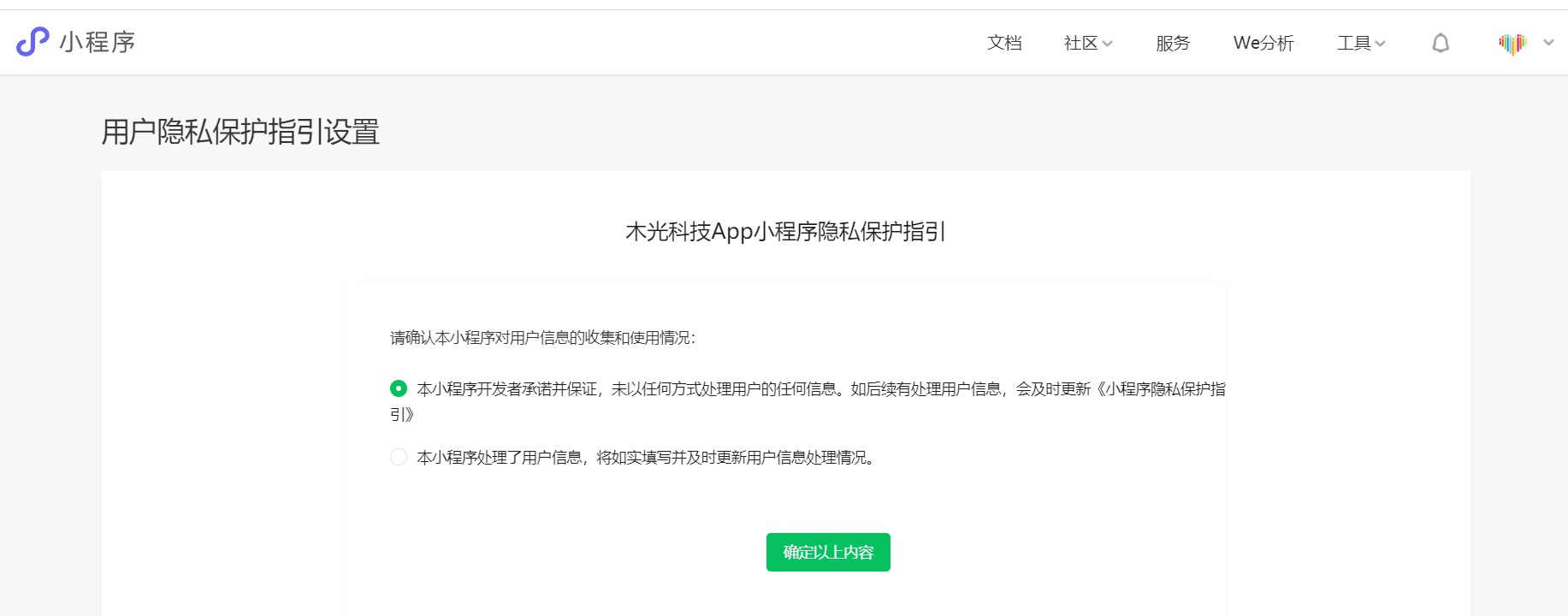Expand the account dropdown arrow
The height and width of the screenshot is (616, 1568).
[1548, 43]
